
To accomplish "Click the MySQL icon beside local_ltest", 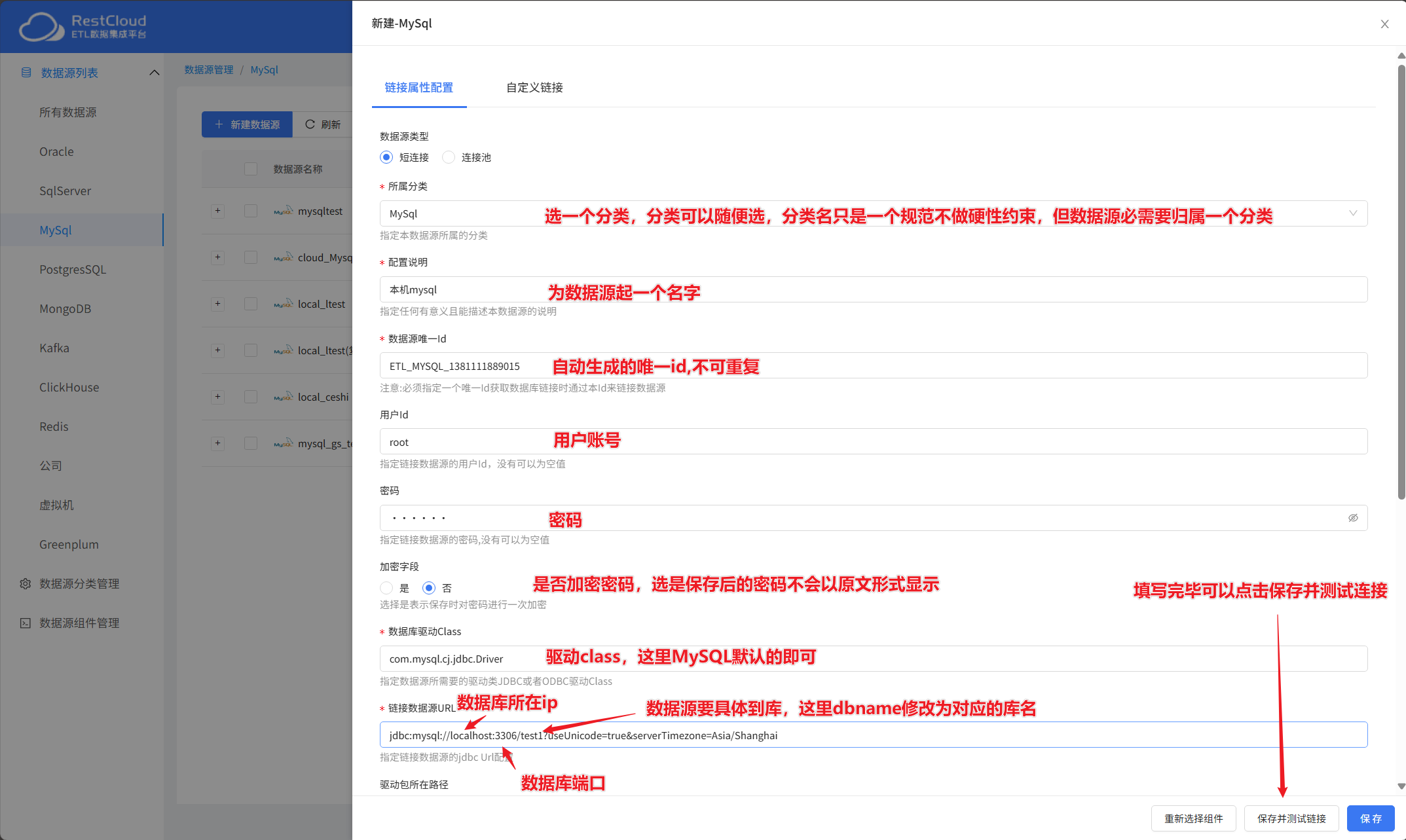I will click(x=284, y=304).
